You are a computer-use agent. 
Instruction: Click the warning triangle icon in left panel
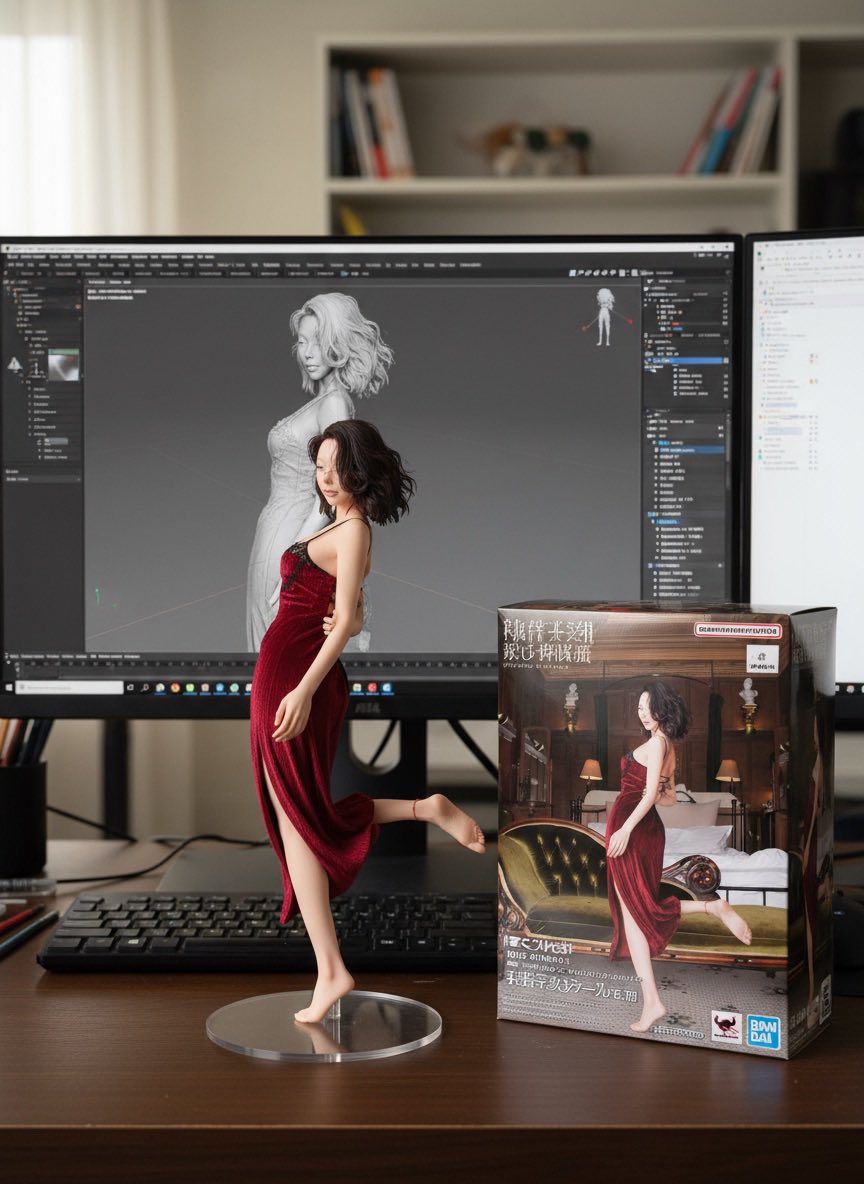(14, 365)
